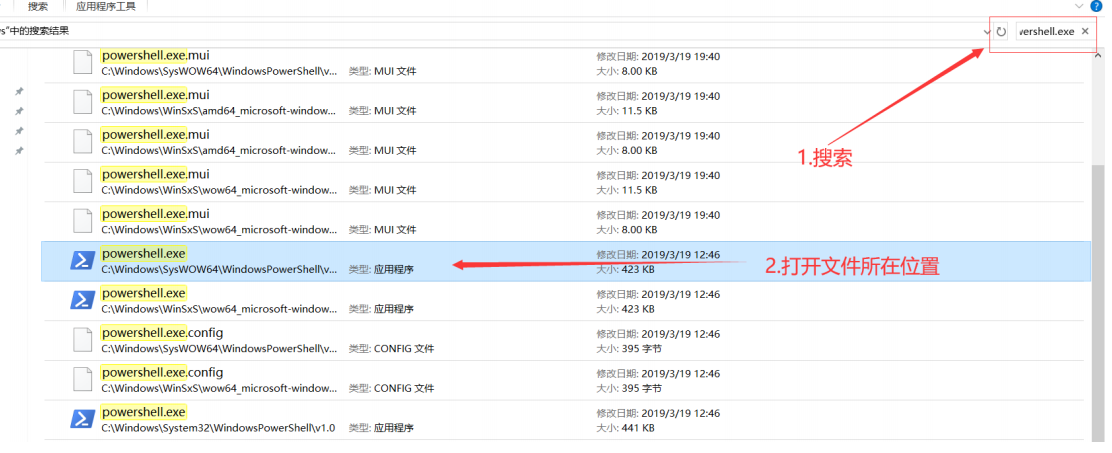Click file icon of wow64 8.00 KB powershell.exe.mui
This screenshot has width=1112, height=453.
pos(83,221)
